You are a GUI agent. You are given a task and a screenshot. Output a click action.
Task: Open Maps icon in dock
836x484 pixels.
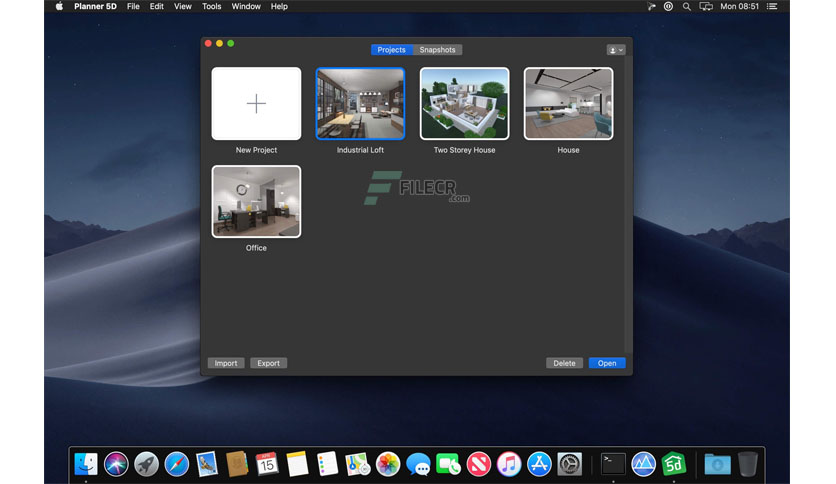358,464
